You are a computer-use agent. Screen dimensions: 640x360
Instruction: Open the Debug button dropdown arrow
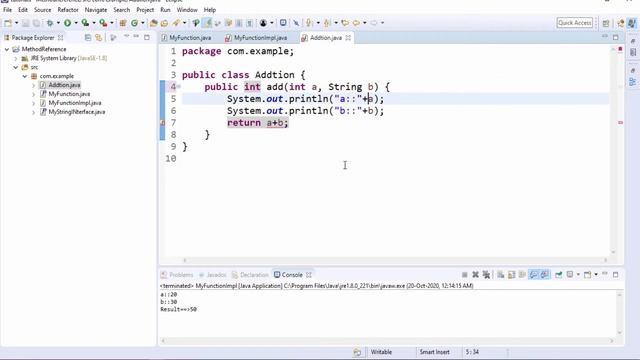[x=58, y=23]
